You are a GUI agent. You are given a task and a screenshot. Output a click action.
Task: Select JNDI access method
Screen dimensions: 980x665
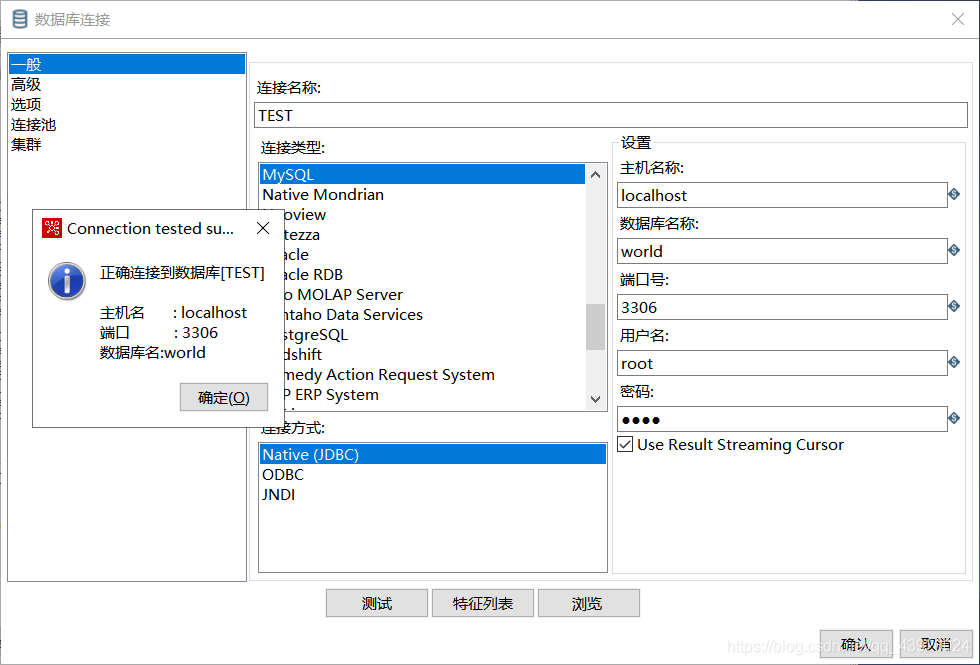coord(432,494)
